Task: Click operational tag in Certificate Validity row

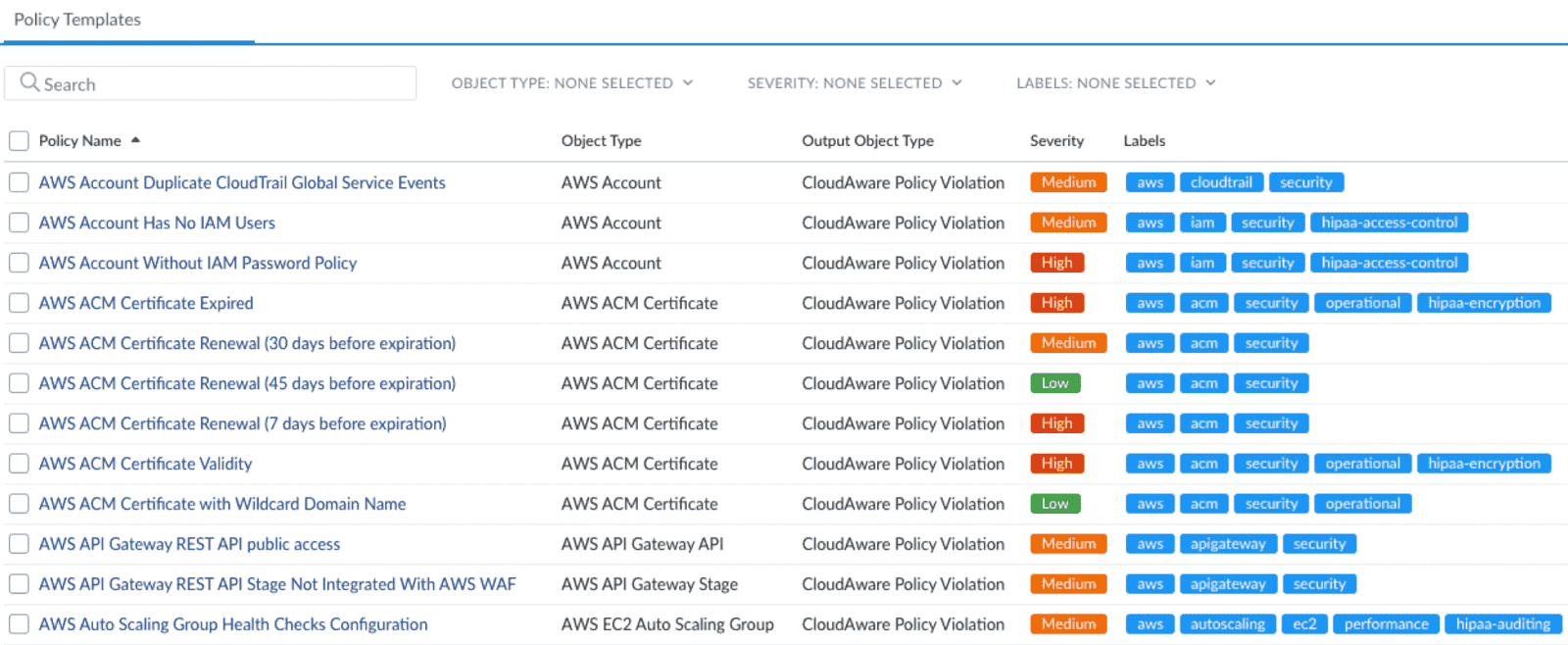Action: [1362, 464]
